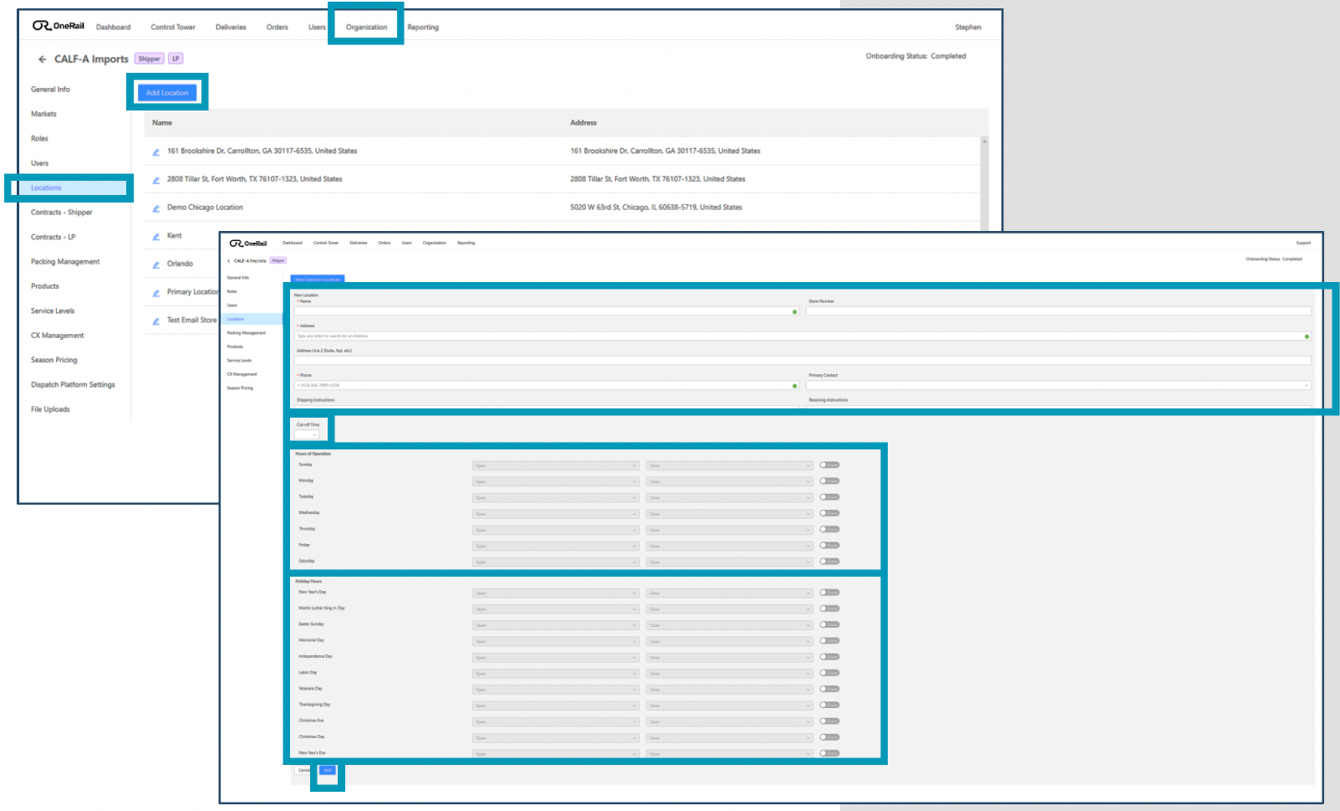Open Dashboard tab in back window nav
Screen dimensions: 1340x811
click(x=113, y=27)
